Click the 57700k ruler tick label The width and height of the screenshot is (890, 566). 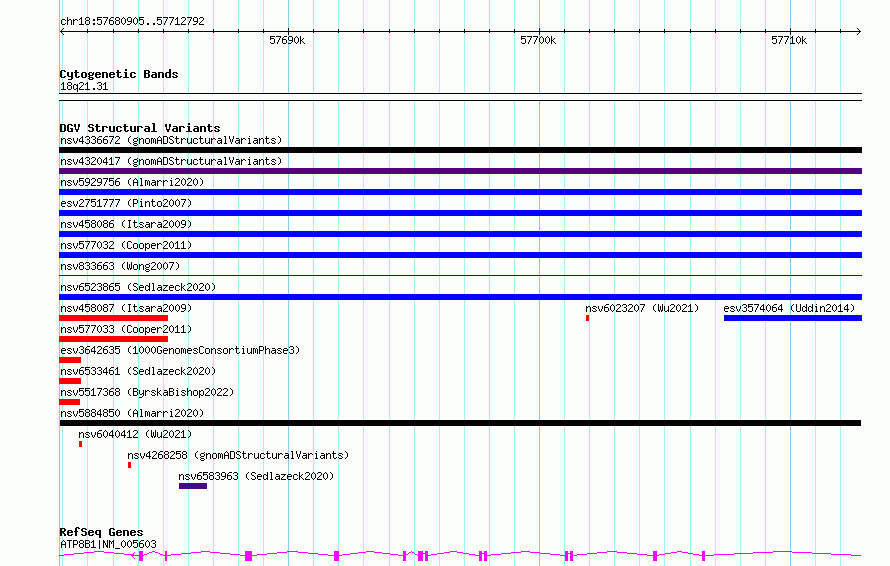coord(538,40)
